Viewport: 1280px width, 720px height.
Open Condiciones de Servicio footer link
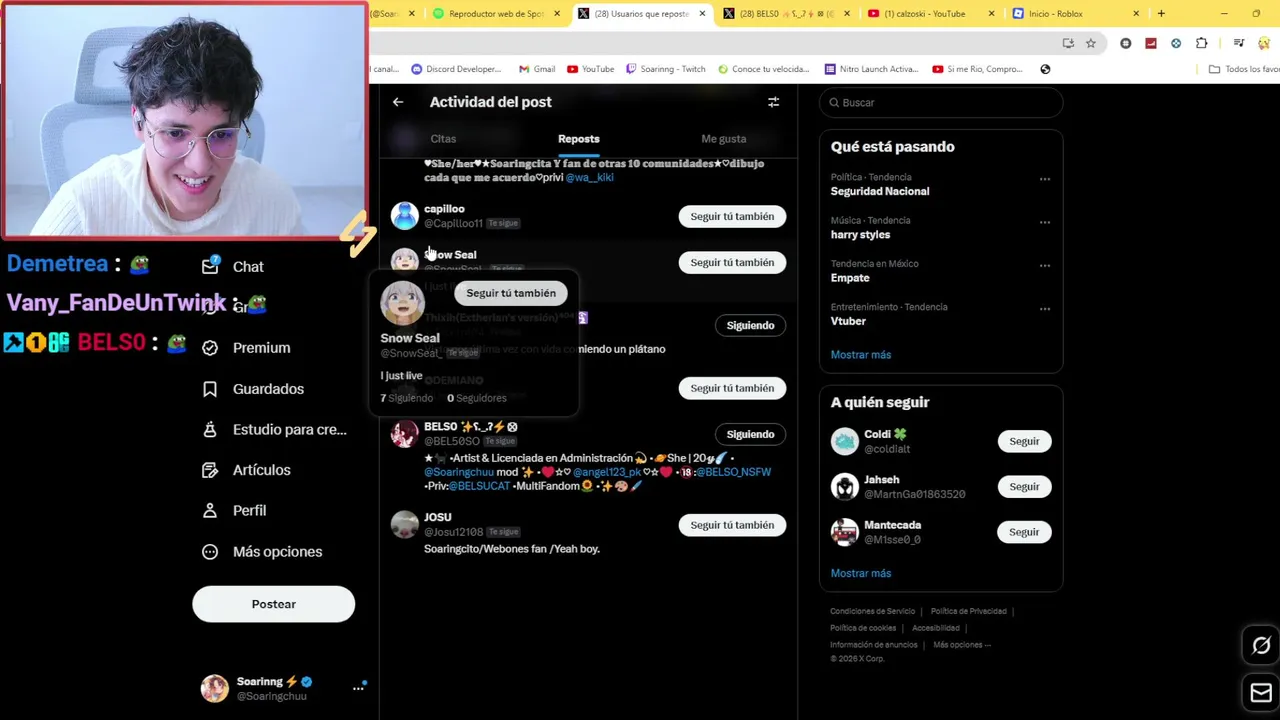click(x=872, y=611)
